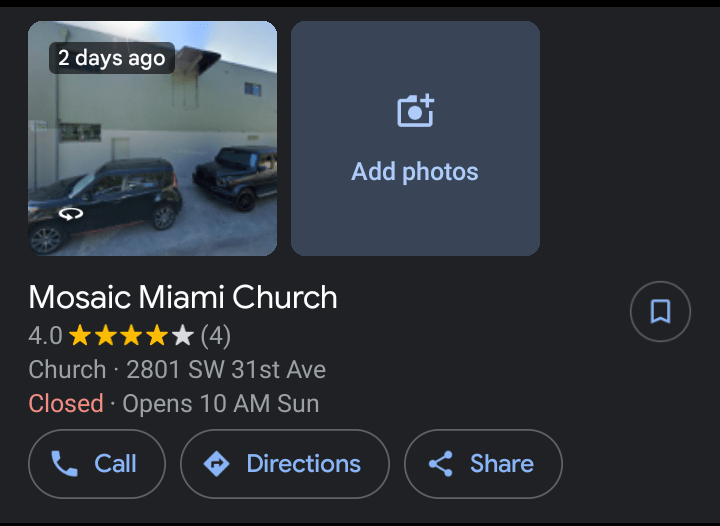720x526 pixels.
Task: Click the phone icon in Call button
Action: point(64,464)
